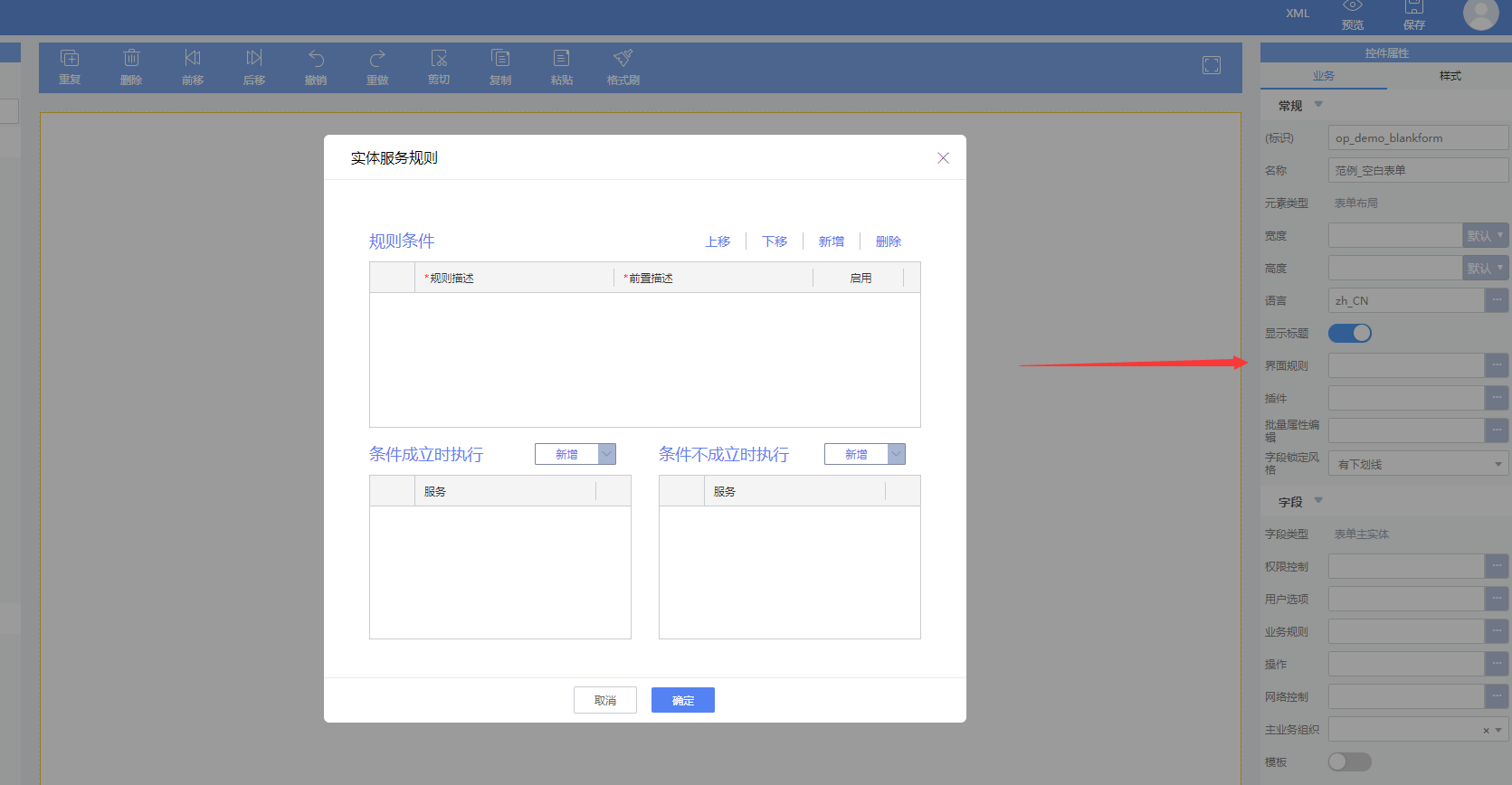The image size is (1512, 785).
Task: Click 新增 button under 条件成立时执行
Action: (566, 454)
